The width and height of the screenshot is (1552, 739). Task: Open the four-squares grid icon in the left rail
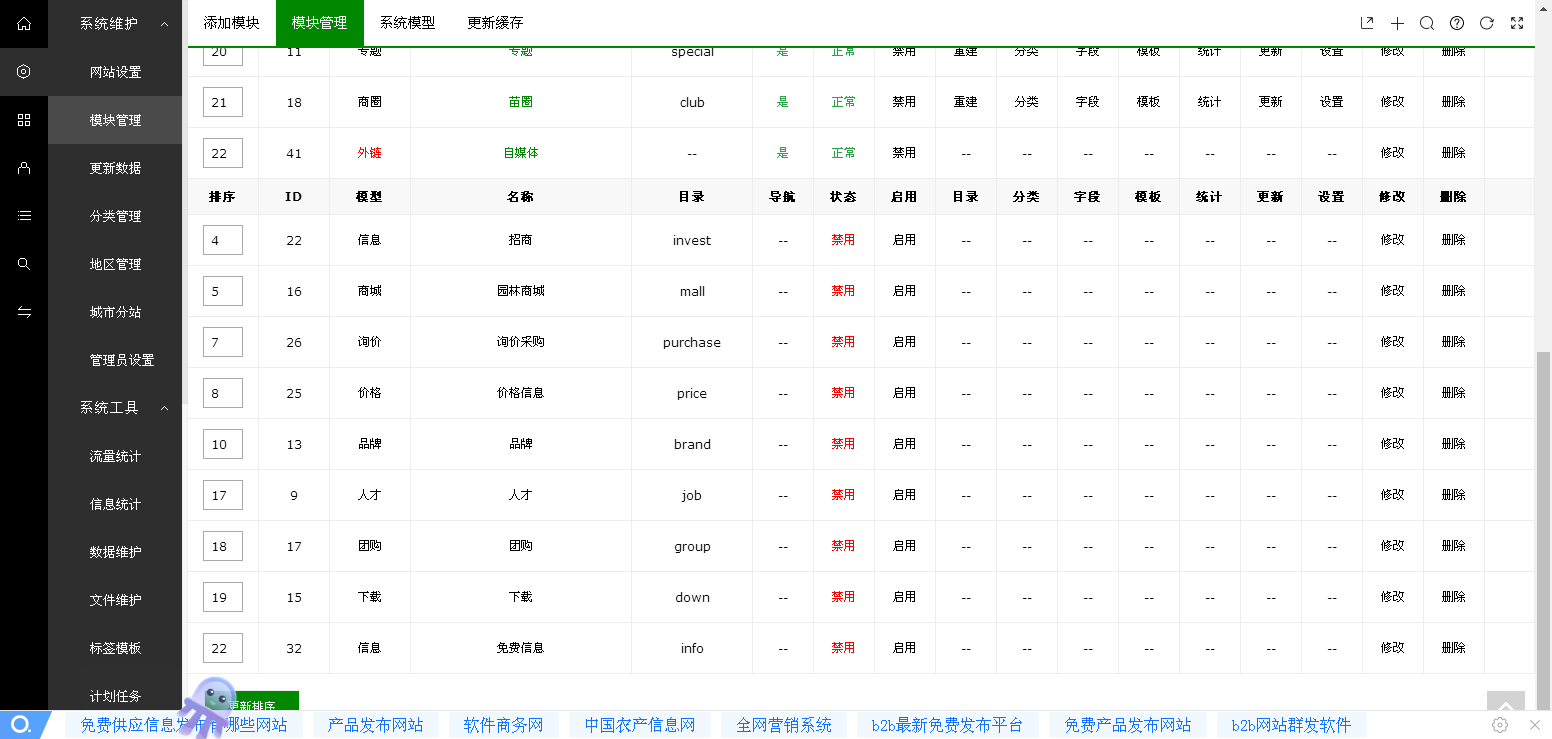pyautogui.click(x=24, y=120)
